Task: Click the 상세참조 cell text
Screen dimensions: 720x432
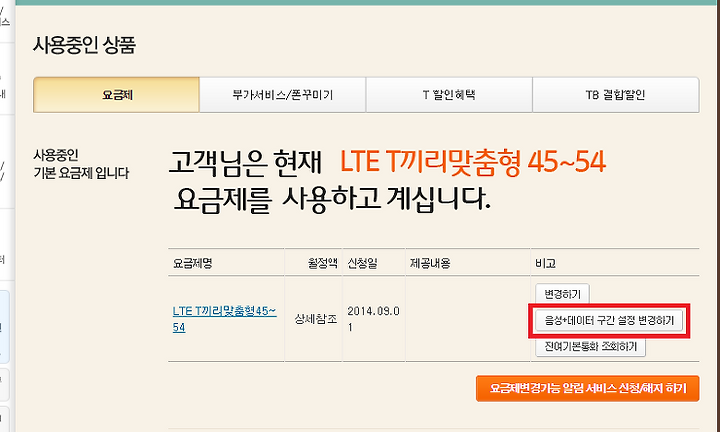Action: coord(315,319)
